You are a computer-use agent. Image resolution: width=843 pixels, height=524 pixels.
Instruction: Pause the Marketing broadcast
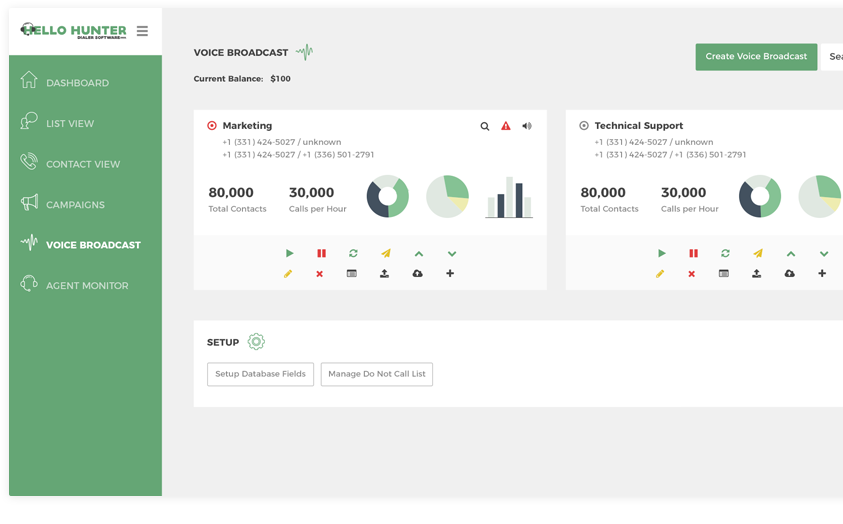pyautogui.click(x=322, y=253)
